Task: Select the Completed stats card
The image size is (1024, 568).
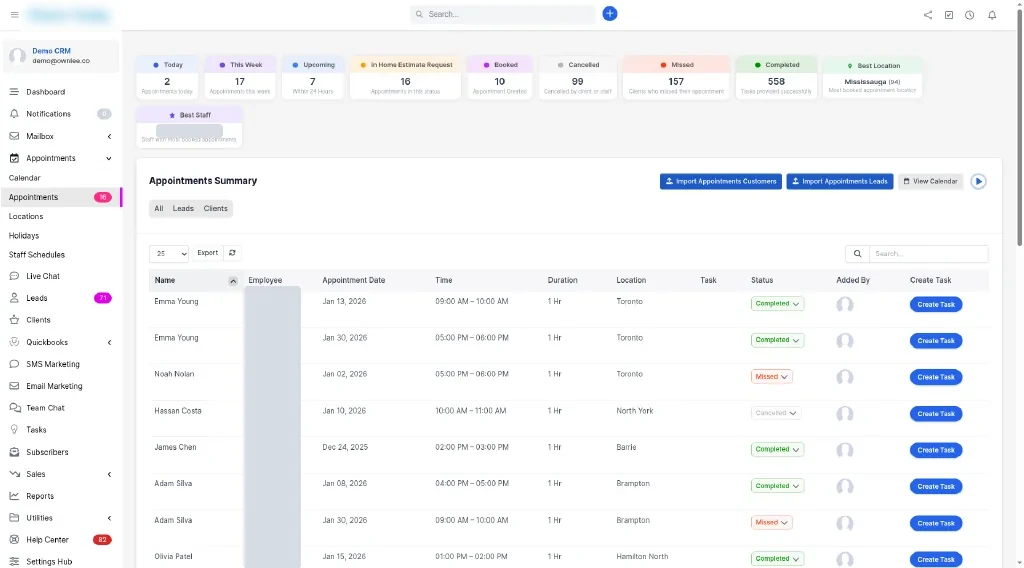Action: click(x=776, y=77)
